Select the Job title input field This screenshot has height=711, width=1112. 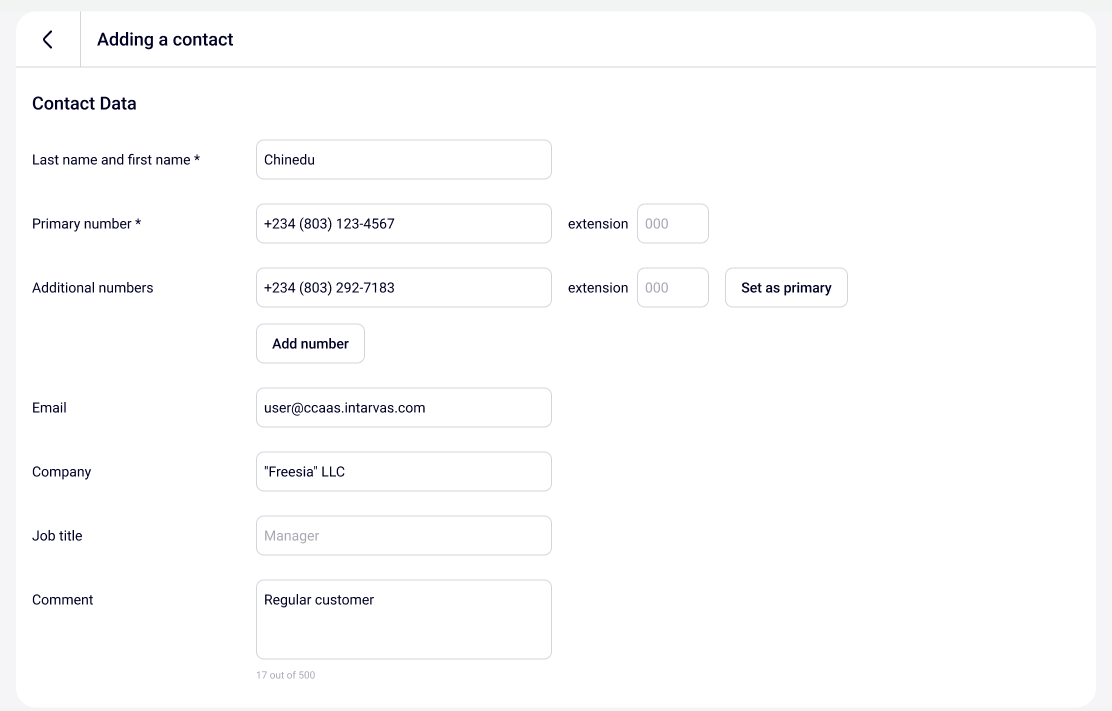point(403,536)
